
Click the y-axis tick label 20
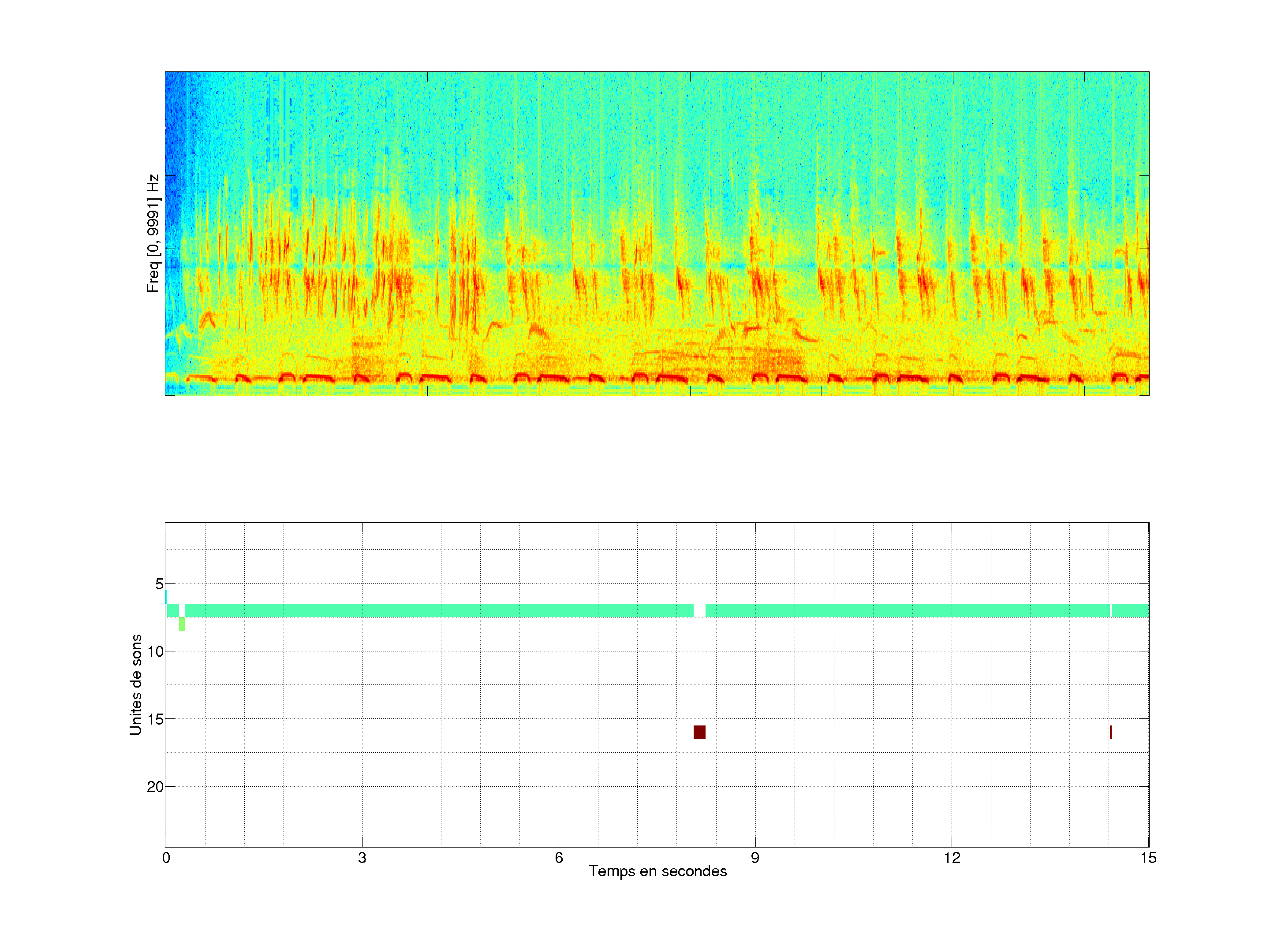pos(155,787)
